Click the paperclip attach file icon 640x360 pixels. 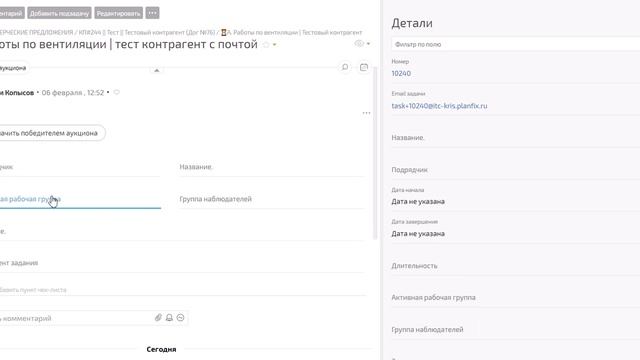click(x=158, y=318)
